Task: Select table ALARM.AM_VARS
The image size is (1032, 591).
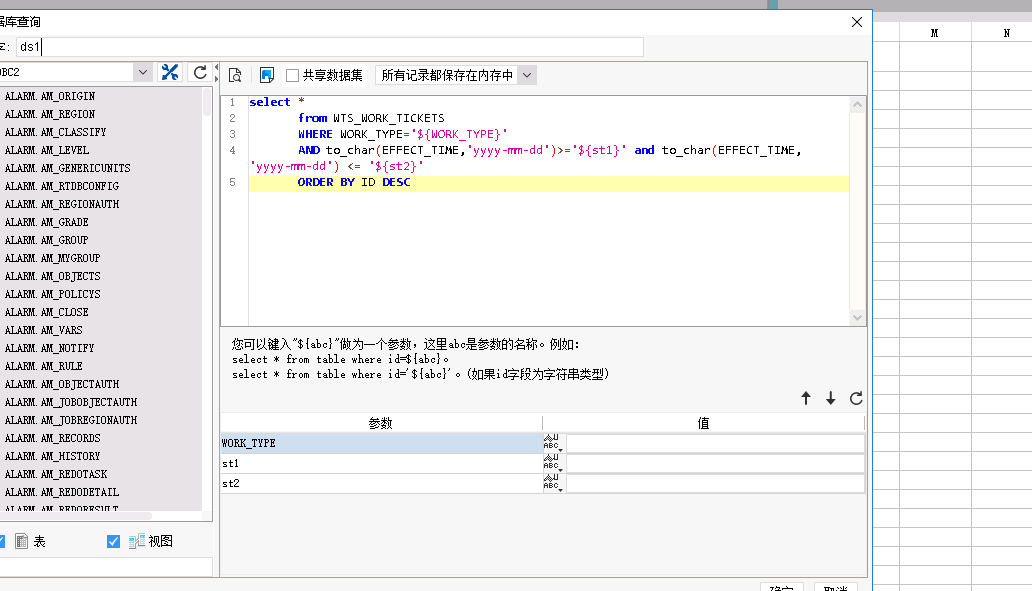Action: [x=43, y=330]
